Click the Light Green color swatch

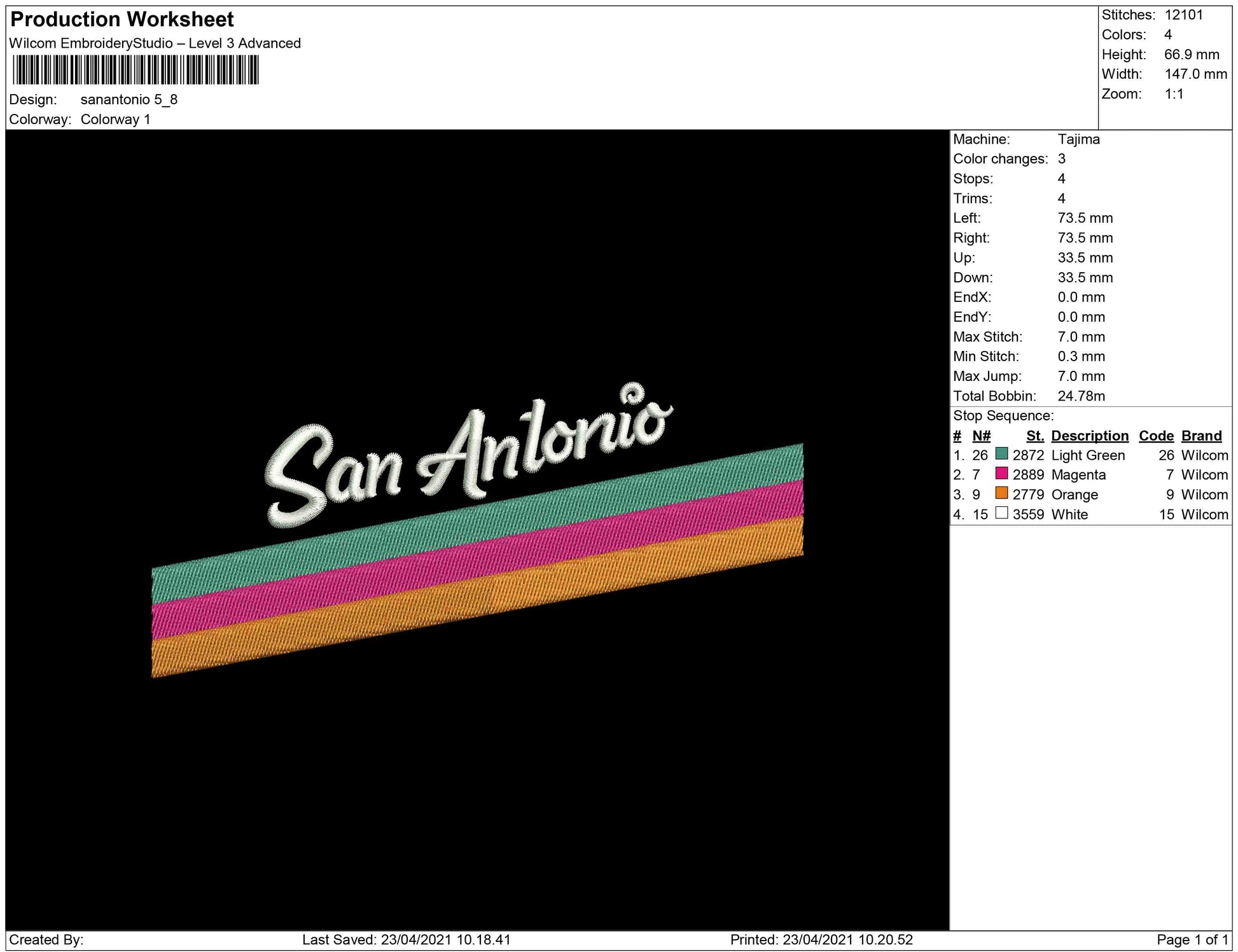1001,454
